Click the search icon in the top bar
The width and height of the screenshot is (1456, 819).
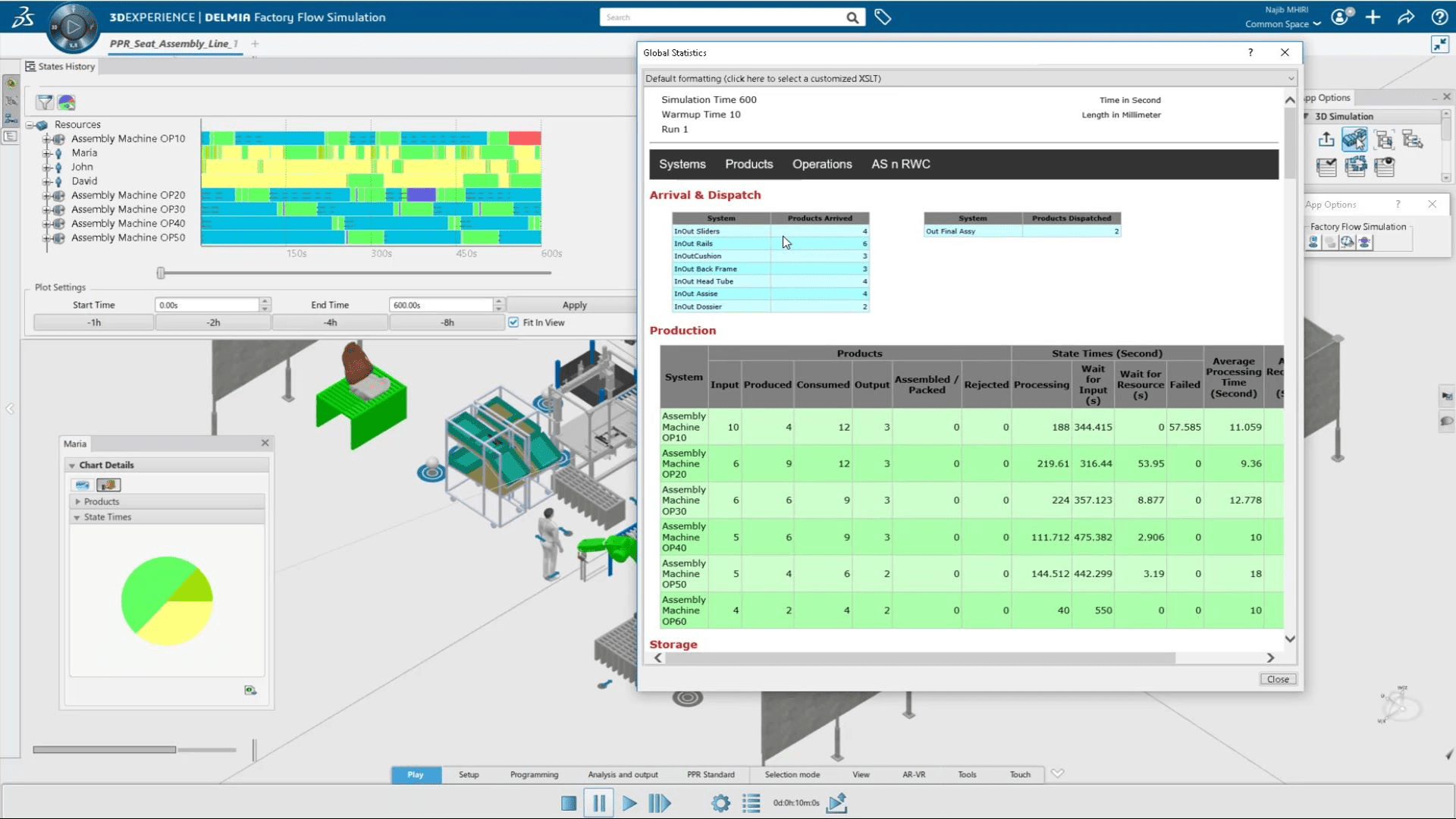point(852,17)
